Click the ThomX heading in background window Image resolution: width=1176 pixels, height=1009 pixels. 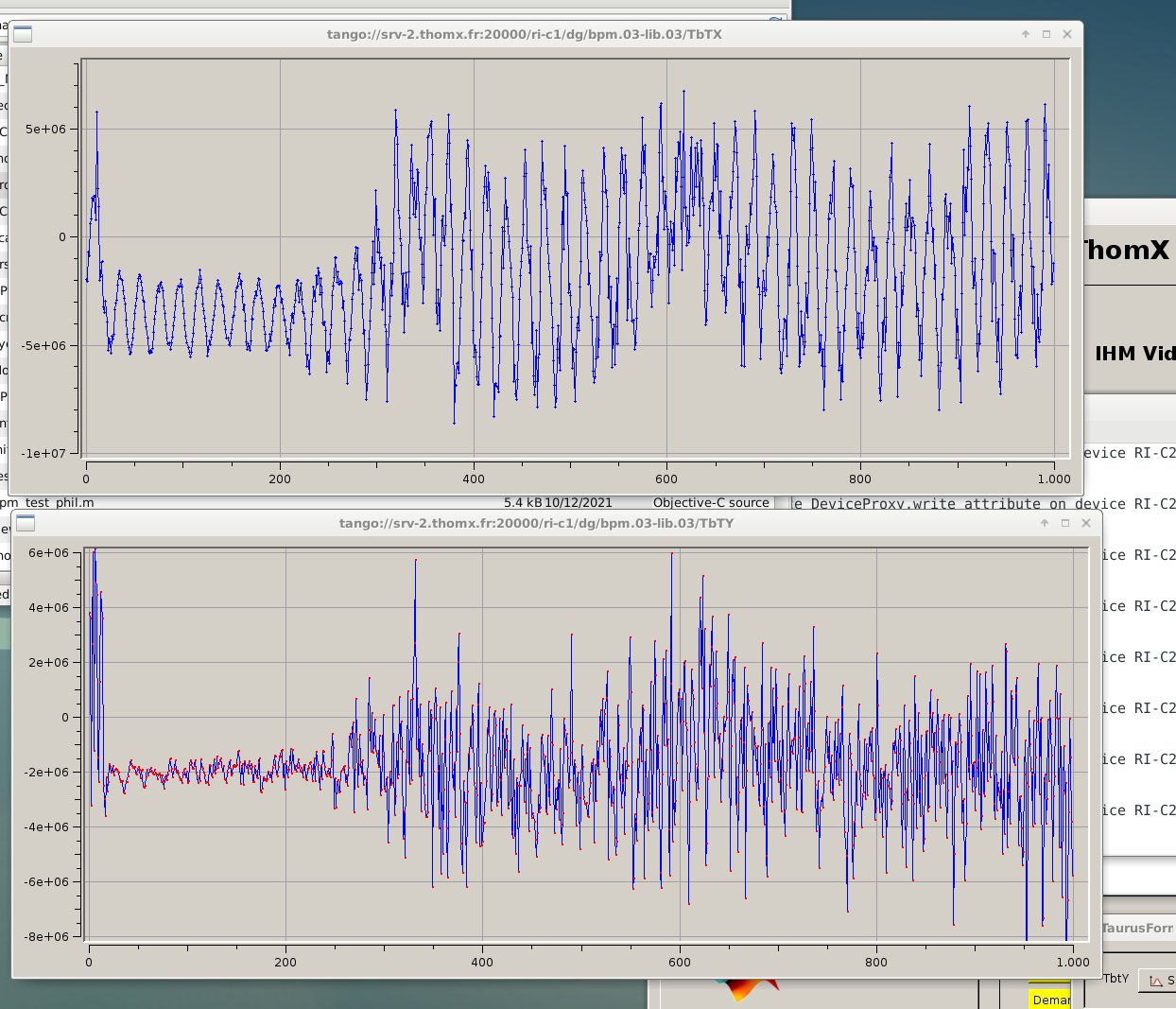click(1126, 251)
